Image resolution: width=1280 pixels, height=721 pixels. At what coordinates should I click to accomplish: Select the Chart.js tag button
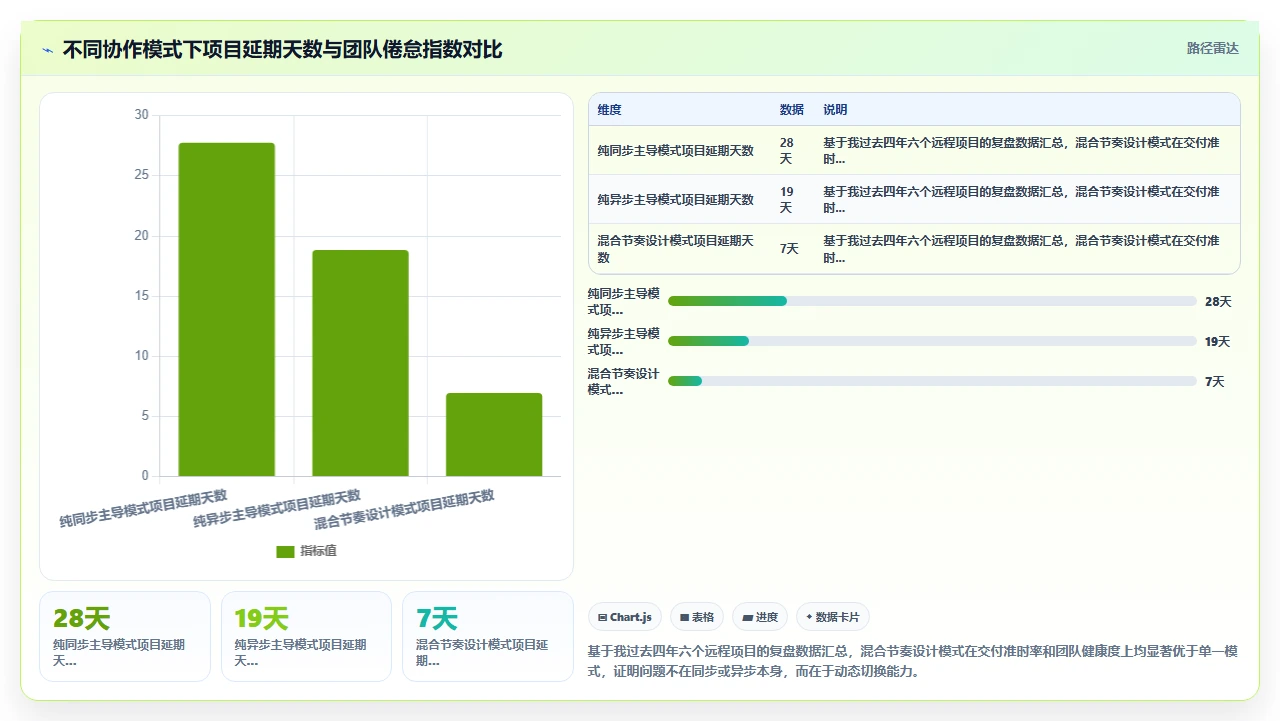[625, 617]
